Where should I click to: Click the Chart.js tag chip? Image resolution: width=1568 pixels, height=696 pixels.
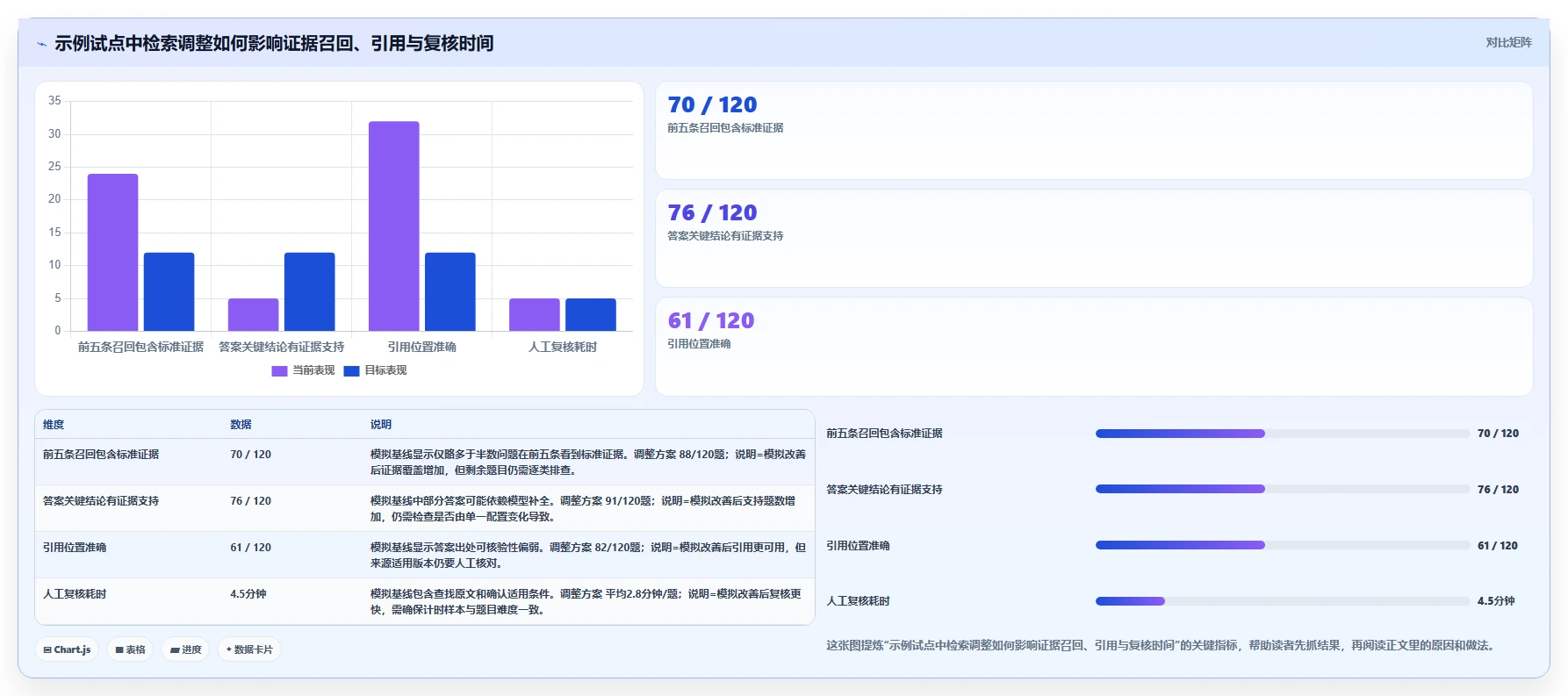(67, 649)
